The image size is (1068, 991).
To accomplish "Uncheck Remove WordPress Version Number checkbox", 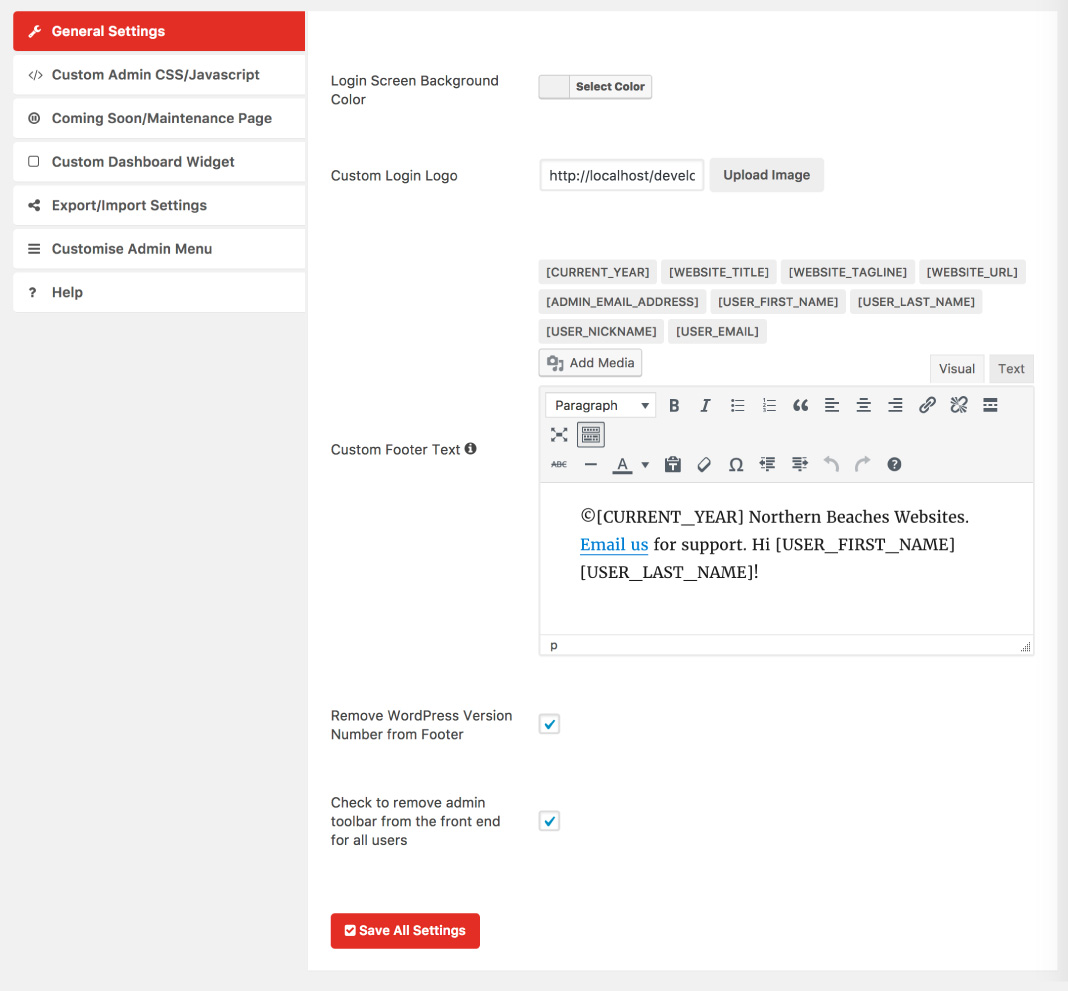I will 549,724.
